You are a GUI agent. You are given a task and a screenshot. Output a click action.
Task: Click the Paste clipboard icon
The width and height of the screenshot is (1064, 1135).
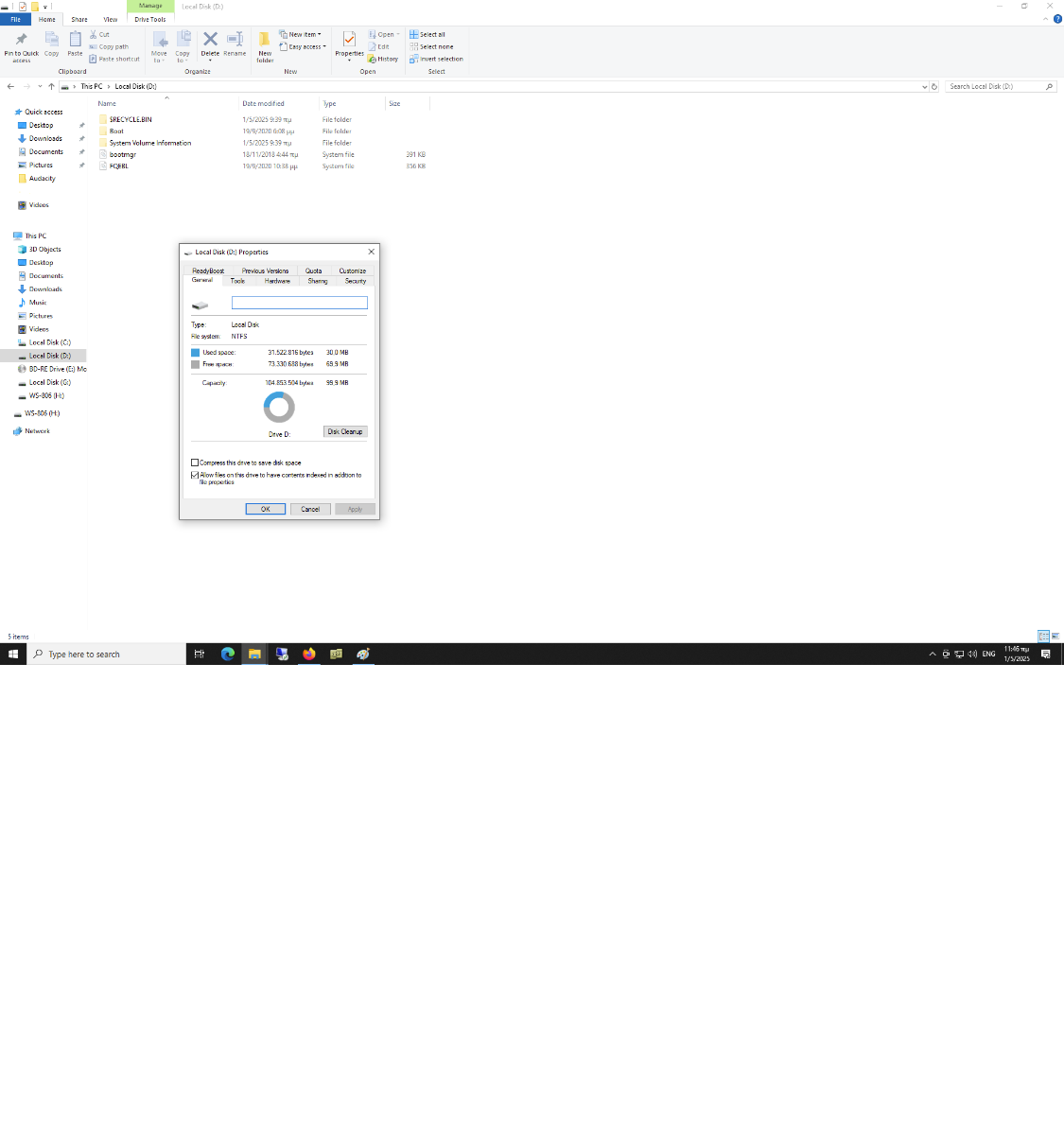tap(75, 39)
